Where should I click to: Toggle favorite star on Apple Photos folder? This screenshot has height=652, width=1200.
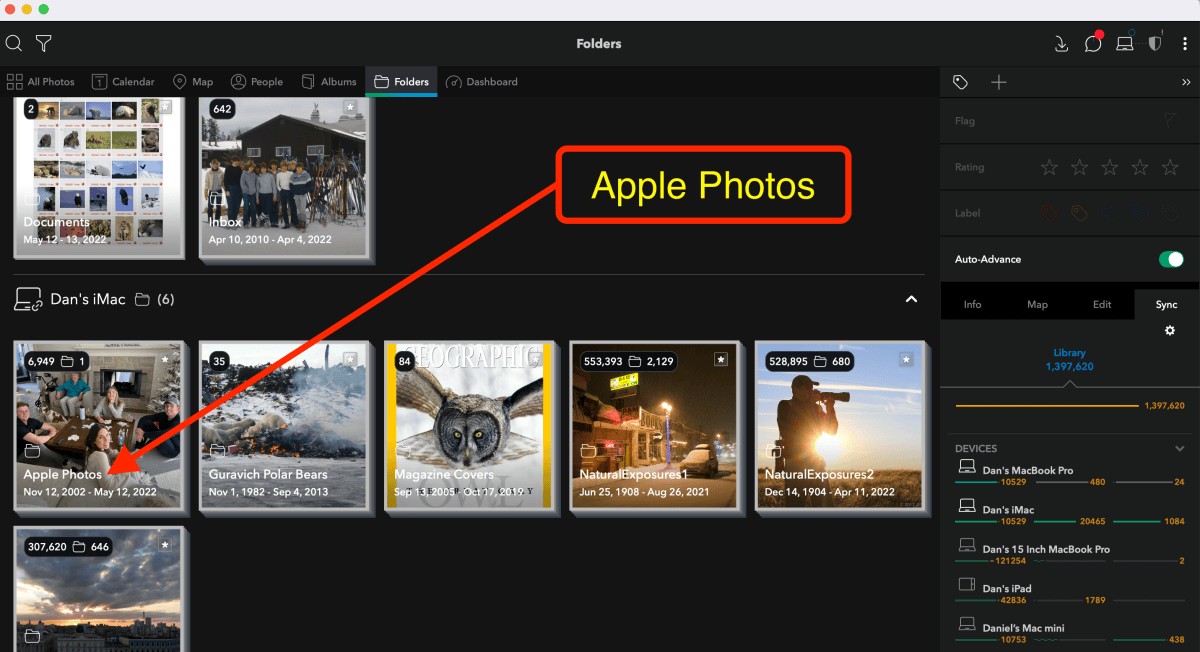165,359
